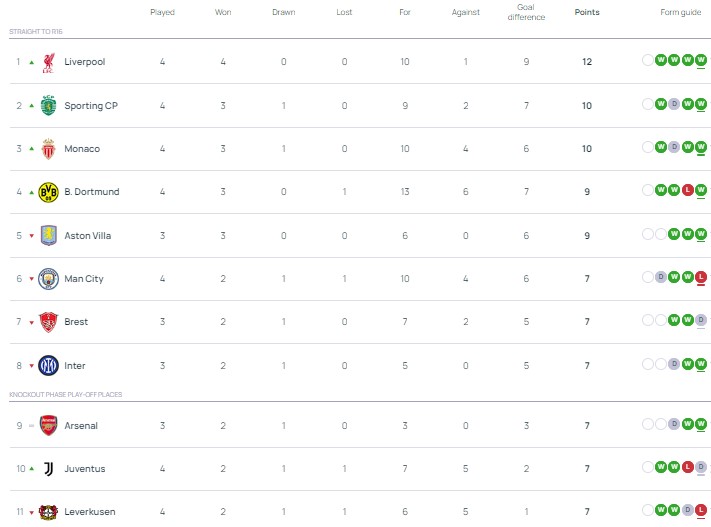Click the Liverpool club crest
The image size is (711, 527).
click(48, 62)
